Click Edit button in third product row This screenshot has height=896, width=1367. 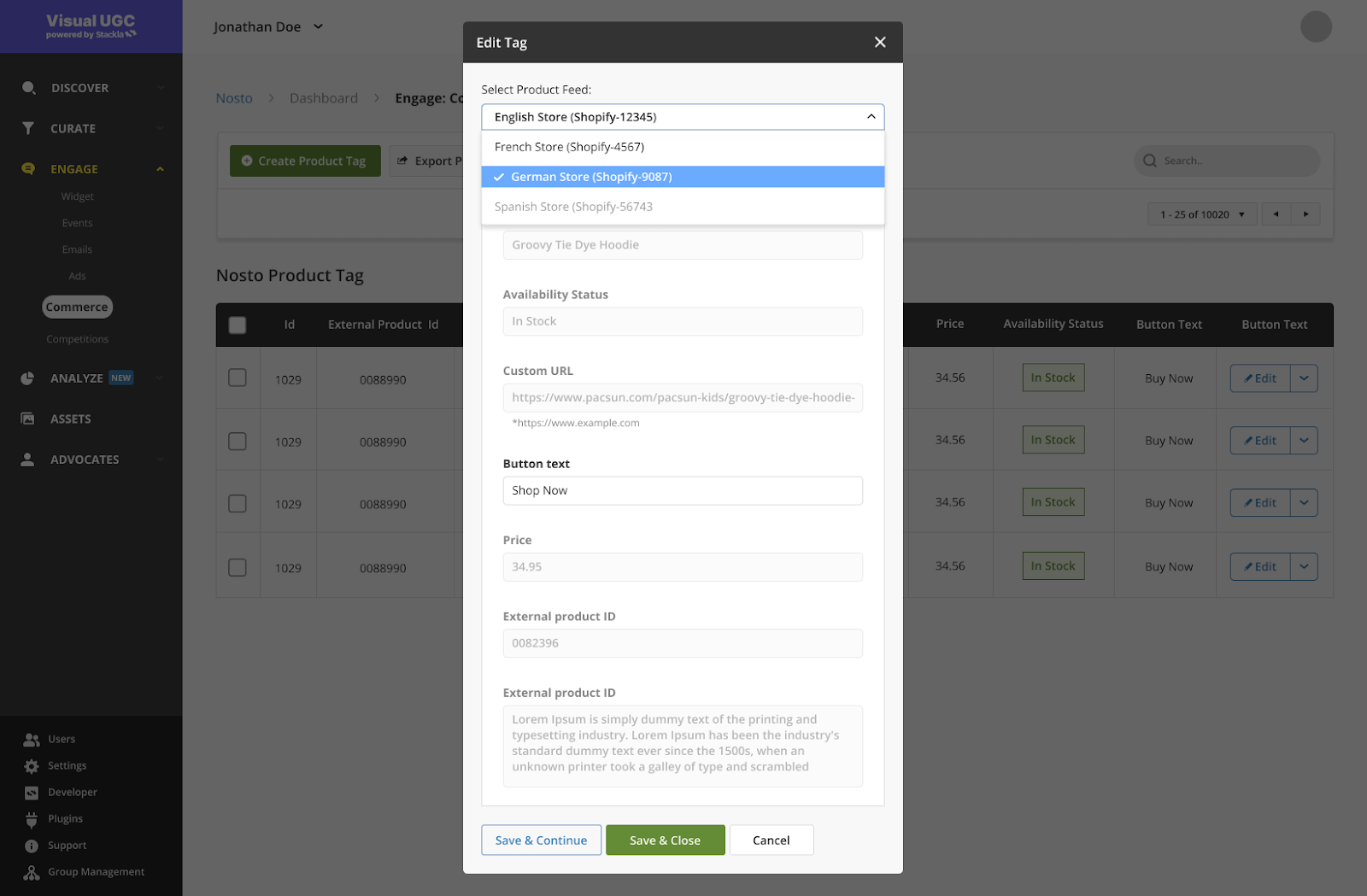(1260, 503)
